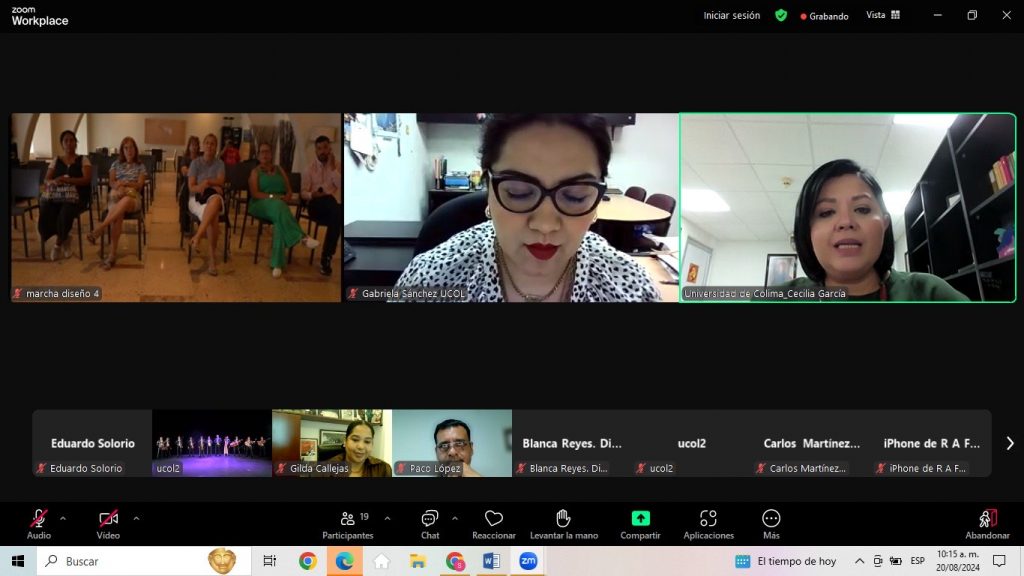The height and width of the screenshot is (576, 1024).
Task: Click Levantar la mano icon
Action: coord(563,523)
